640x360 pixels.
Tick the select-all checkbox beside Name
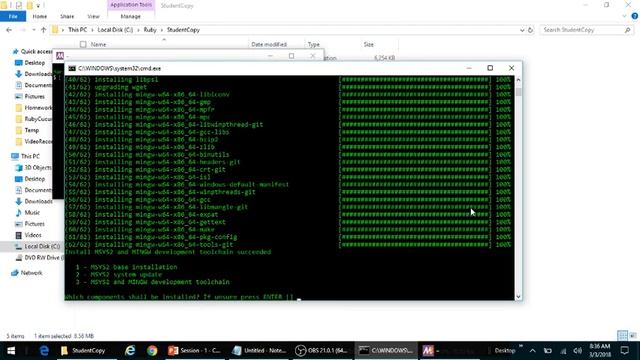tap(83, 44)
